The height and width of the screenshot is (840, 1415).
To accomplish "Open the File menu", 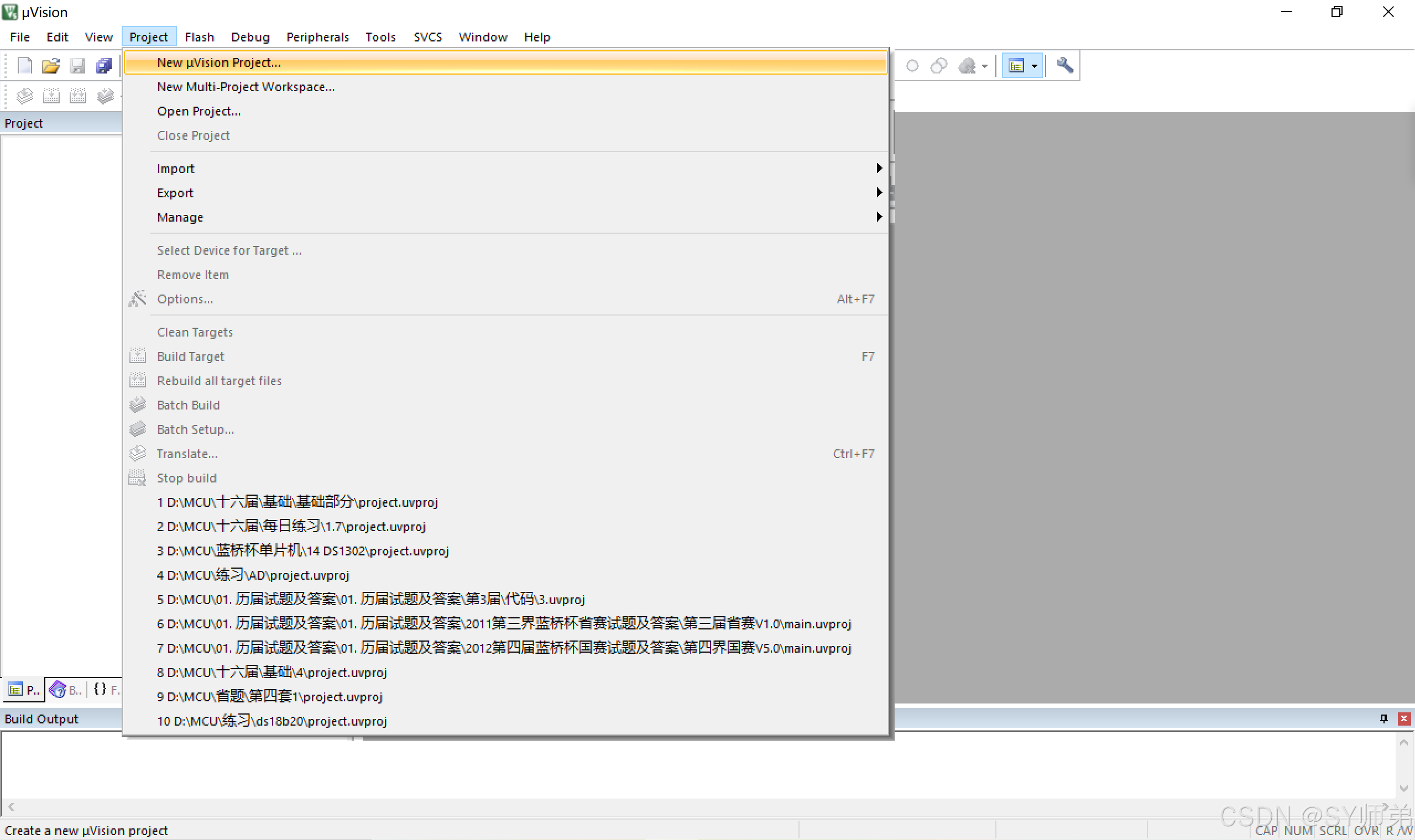I will [x=20, y=37].
